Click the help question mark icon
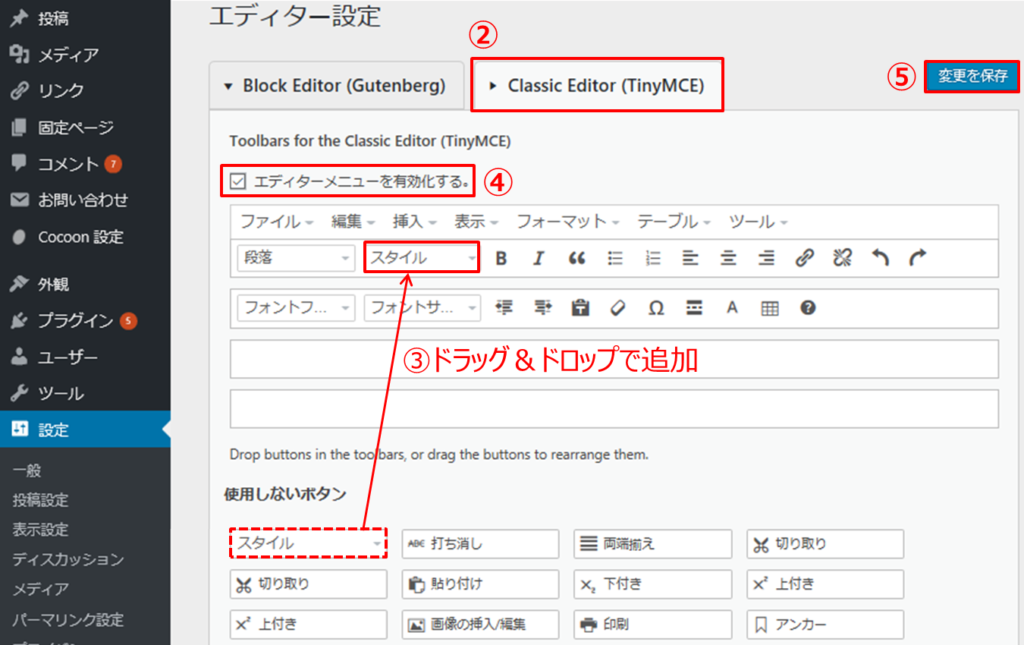Image resolution: width=1024 pixels, height=645 pixels. click(808, 308)
